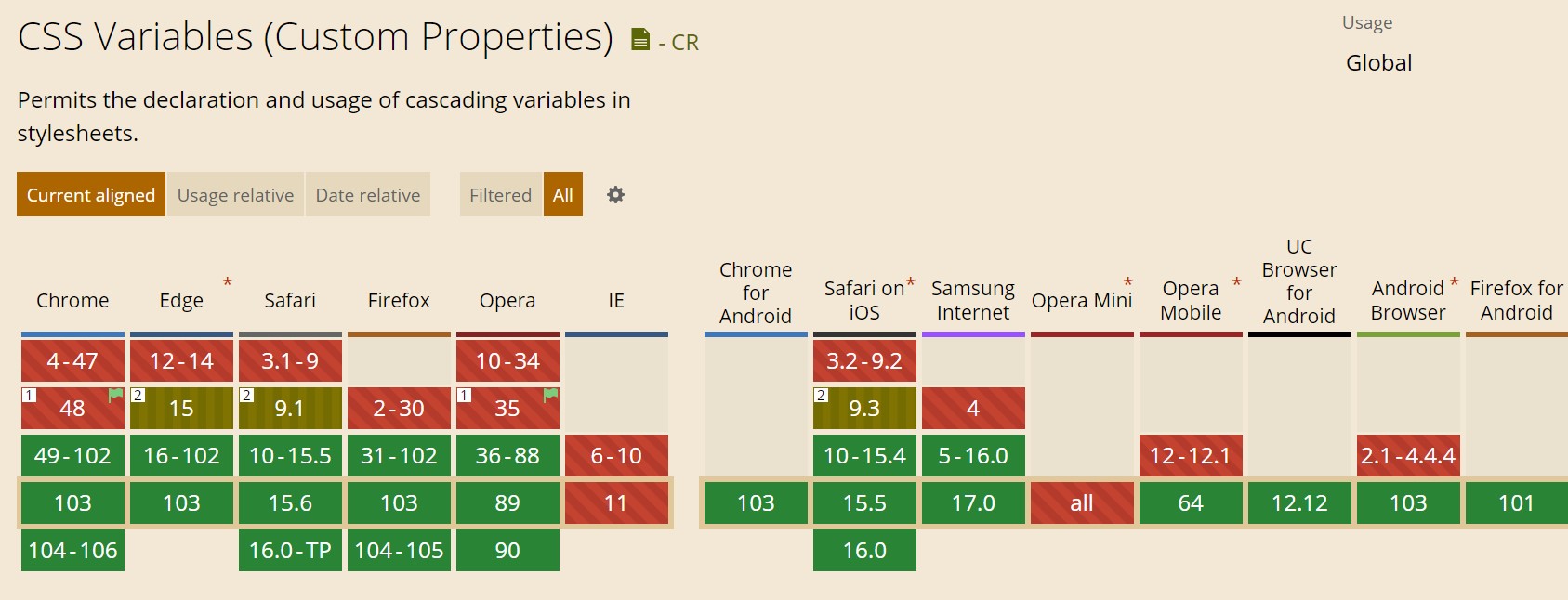The image size is (1568, 600).
Task: Click the Opera Mini all cell
Action: coord(1082,503)
